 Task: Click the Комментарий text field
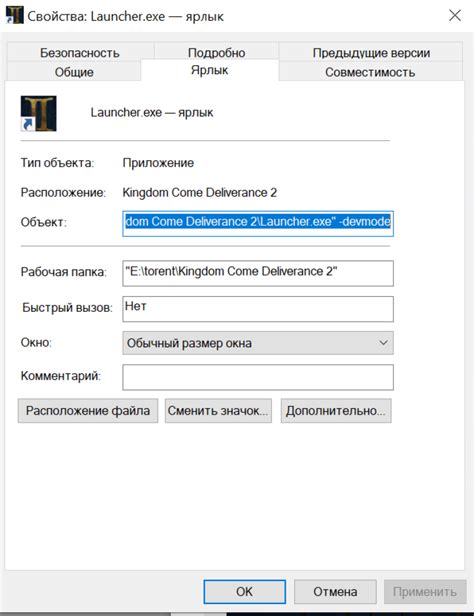point(258,377)
